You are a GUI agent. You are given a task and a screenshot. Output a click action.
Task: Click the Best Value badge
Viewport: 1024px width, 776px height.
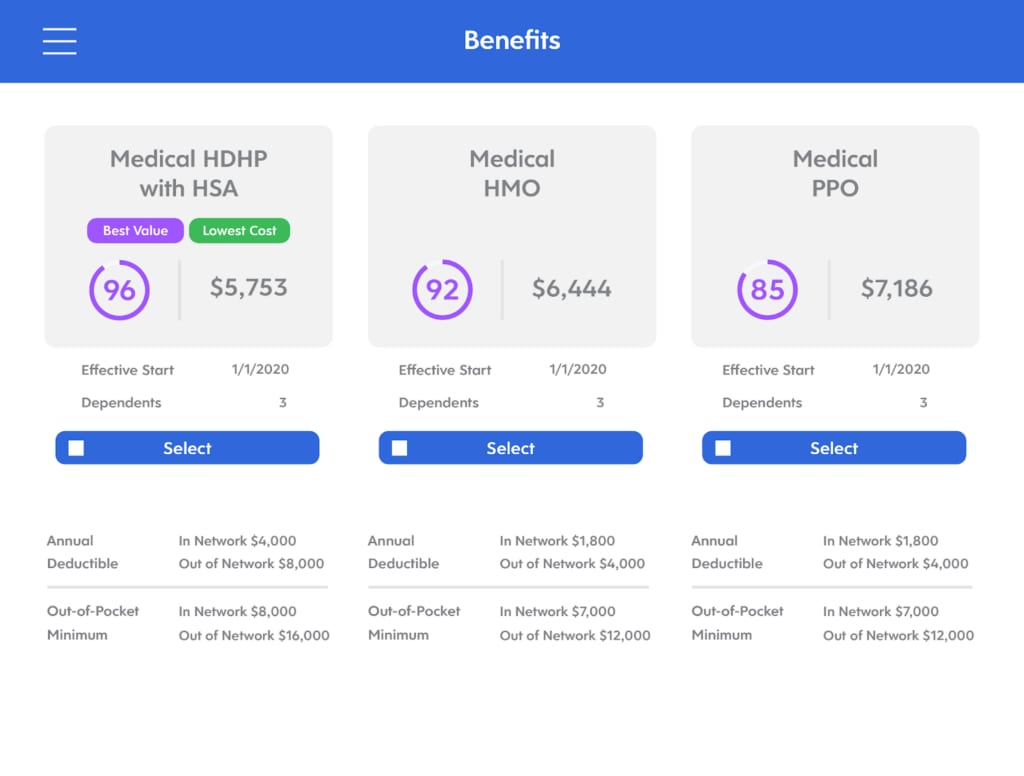[135, 231]
